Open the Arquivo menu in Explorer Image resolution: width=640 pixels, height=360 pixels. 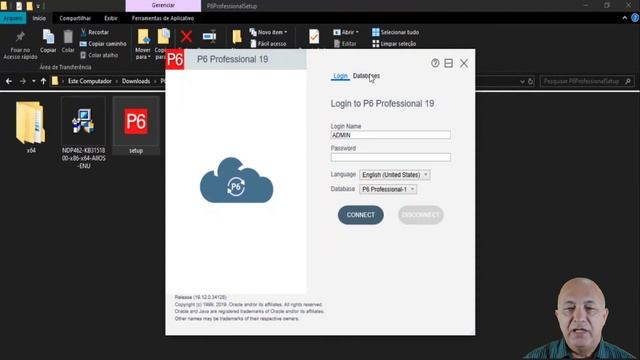point(13,18)
